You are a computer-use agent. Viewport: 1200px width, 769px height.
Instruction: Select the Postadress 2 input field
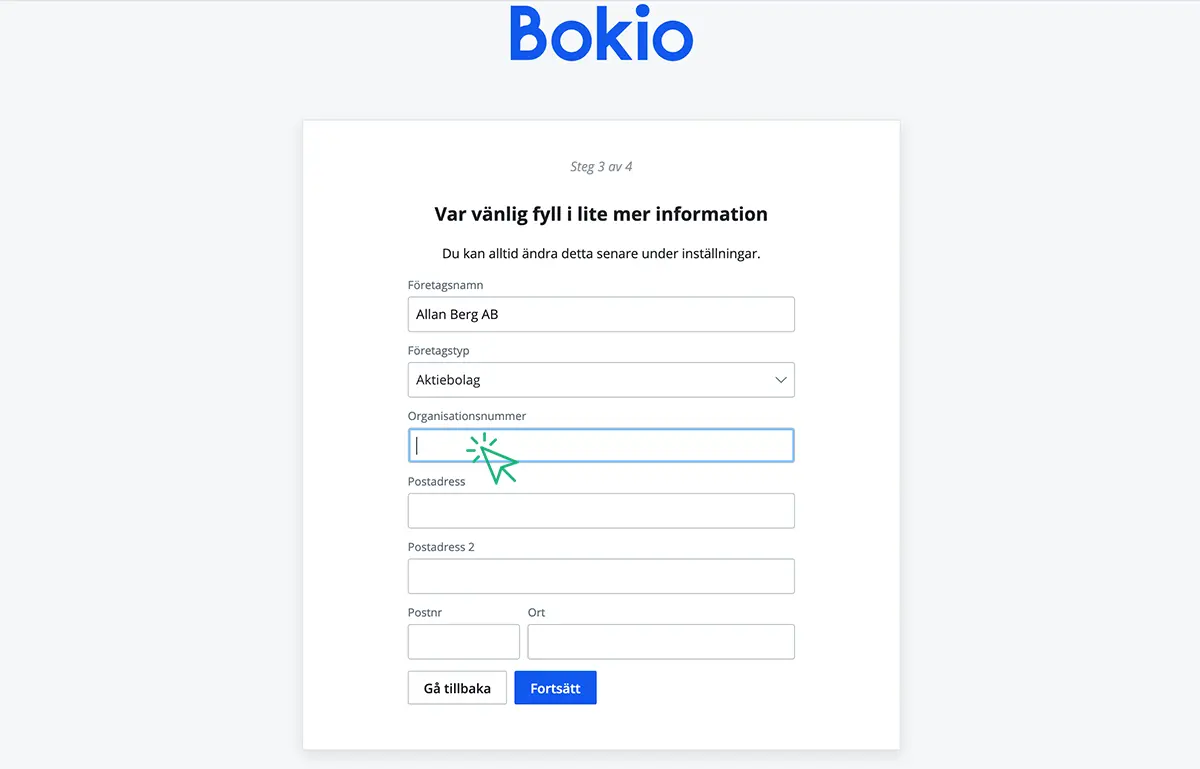(601, 576)
